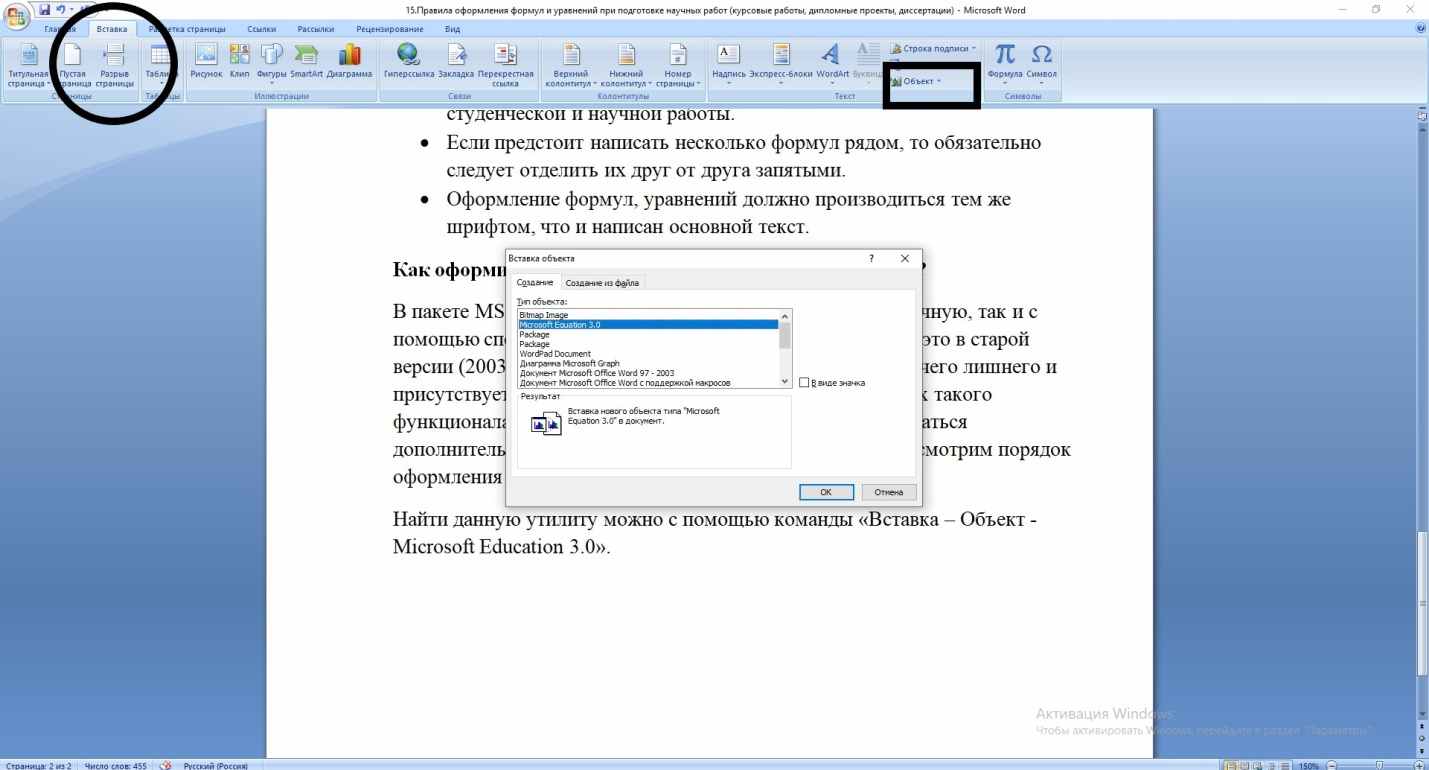
Task: Insert a cross-reference (Перекрестная ссылка)
Action: (x=506, y=66)
